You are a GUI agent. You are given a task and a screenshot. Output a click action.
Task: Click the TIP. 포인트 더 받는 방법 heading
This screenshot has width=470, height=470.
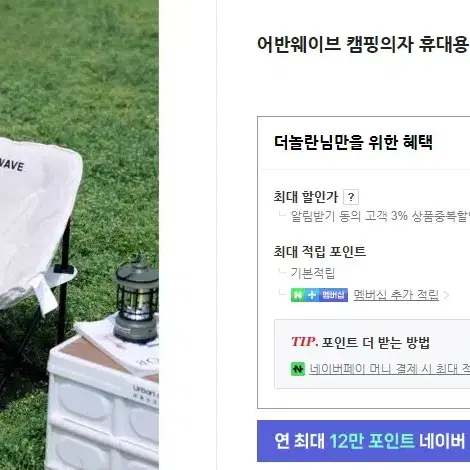(360, 342)
